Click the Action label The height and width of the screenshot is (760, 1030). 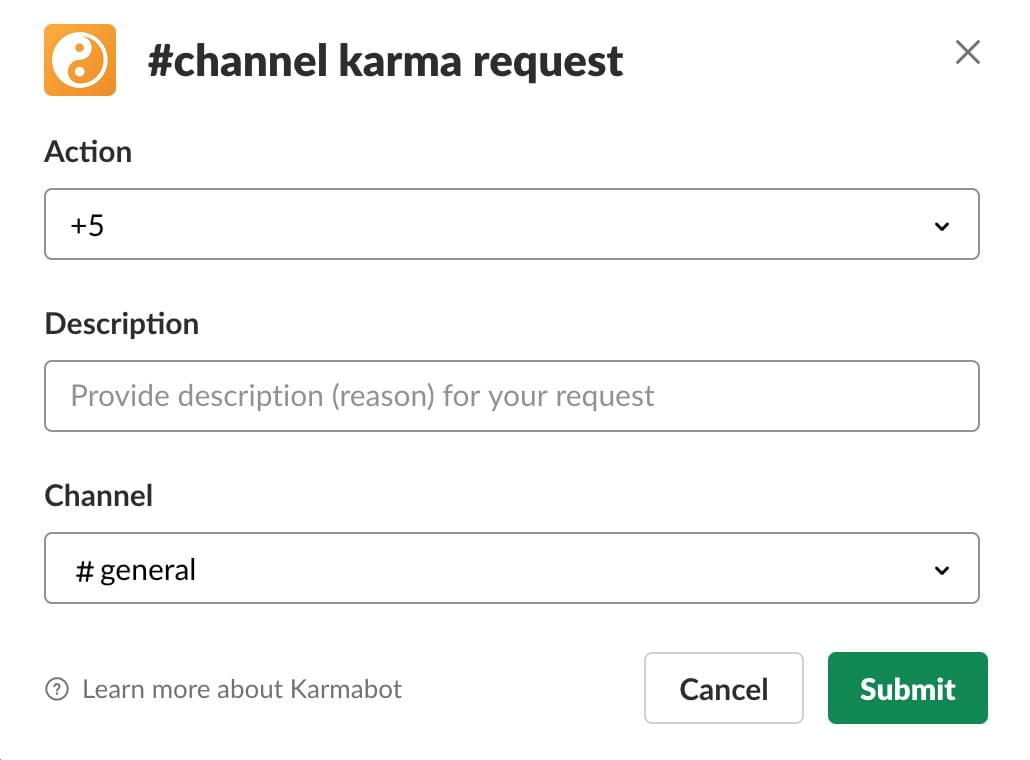pos(88,152)
